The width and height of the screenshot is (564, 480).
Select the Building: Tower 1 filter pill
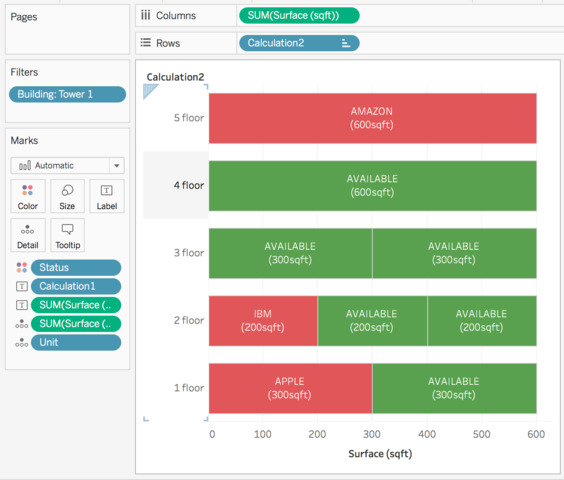click(x=67, y=94)
